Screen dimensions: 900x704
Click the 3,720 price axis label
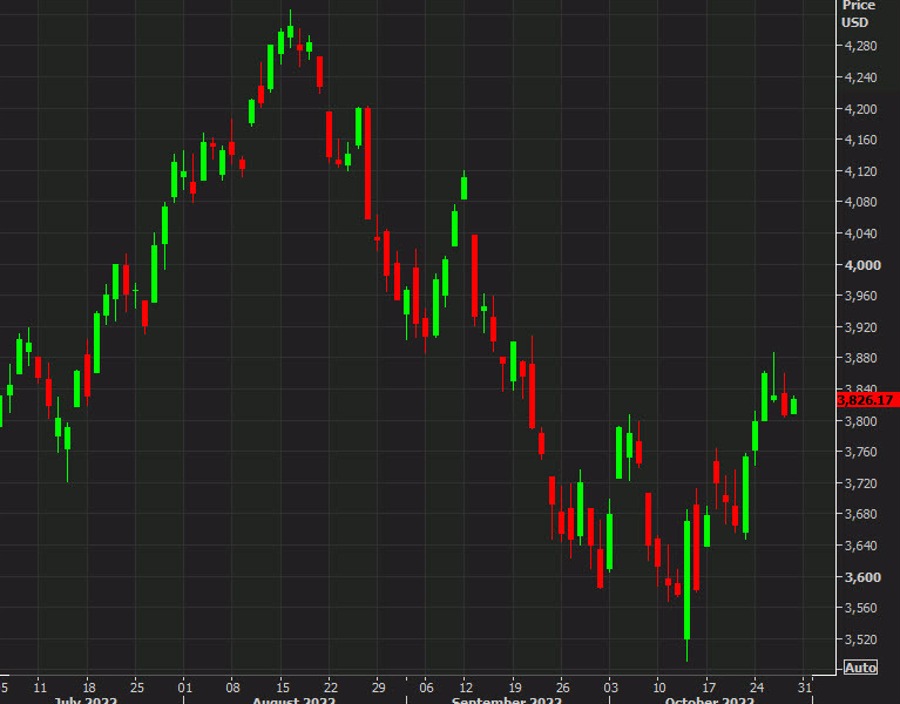point(861,484)
